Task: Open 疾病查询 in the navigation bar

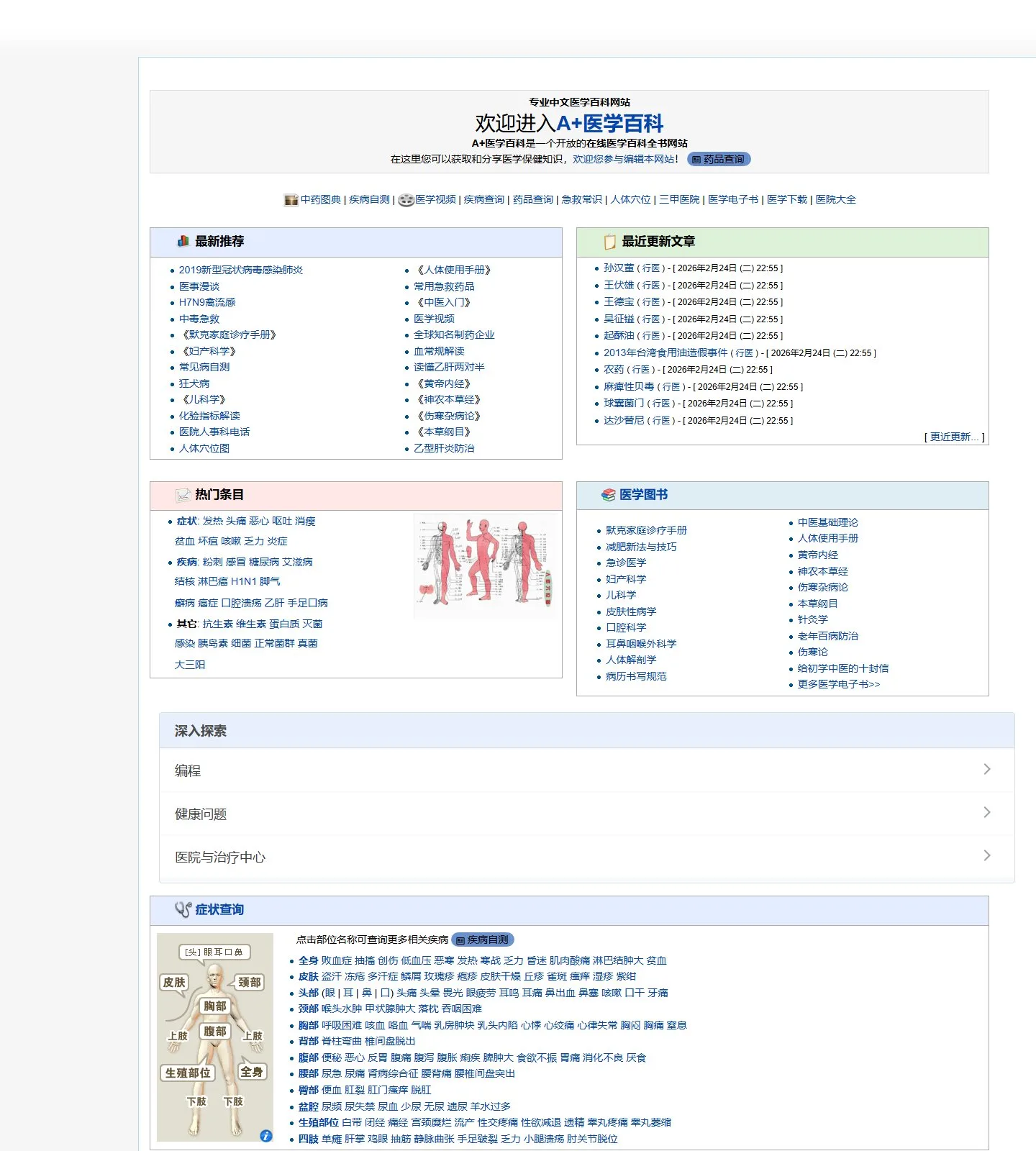Action: pos(484,199)
